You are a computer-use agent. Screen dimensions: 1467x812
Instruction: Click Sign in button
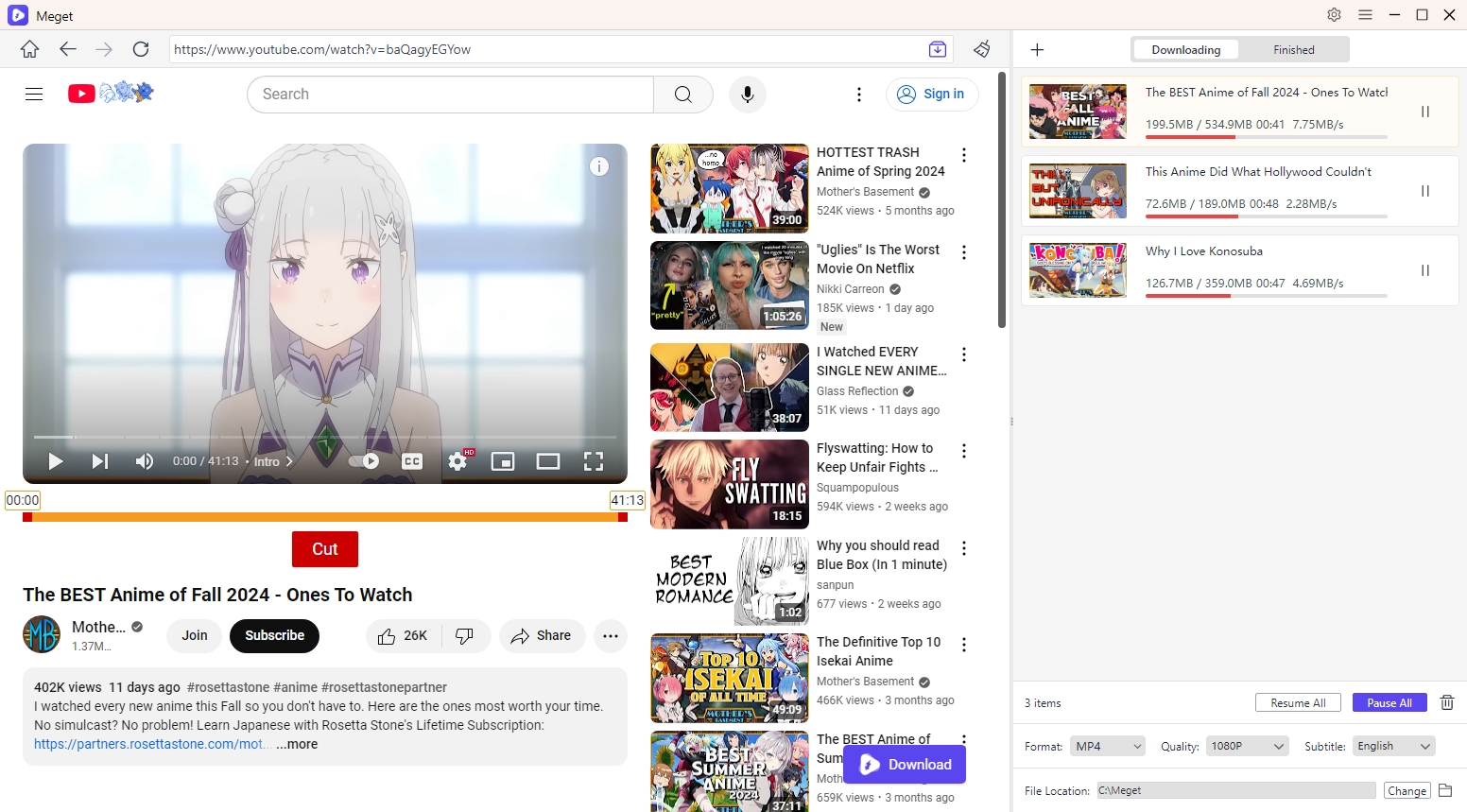pos(931,94)
